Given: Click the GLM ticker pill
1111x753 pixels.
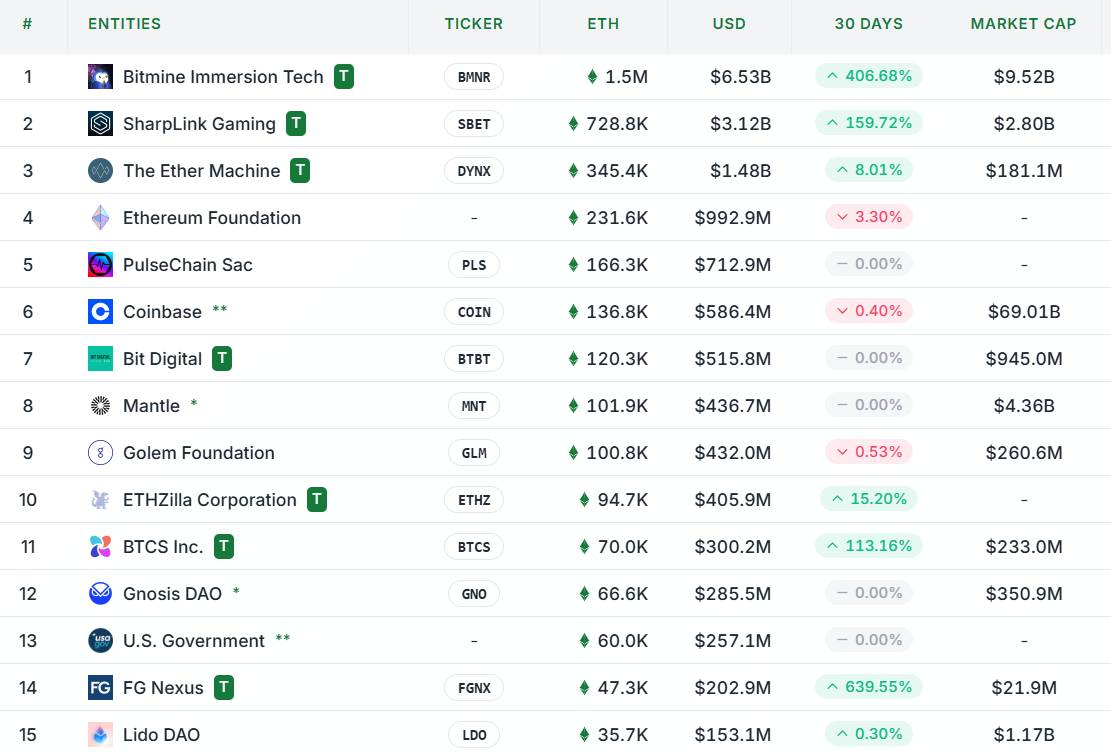Looking at the screenshot, I should (x=474, y=453).
